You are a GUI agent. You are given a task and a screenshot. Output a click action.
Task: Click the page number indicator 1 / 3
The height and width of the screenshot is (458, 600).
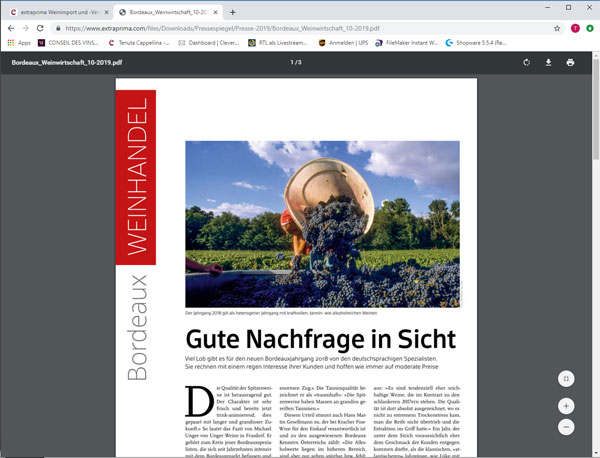point(296,62)
